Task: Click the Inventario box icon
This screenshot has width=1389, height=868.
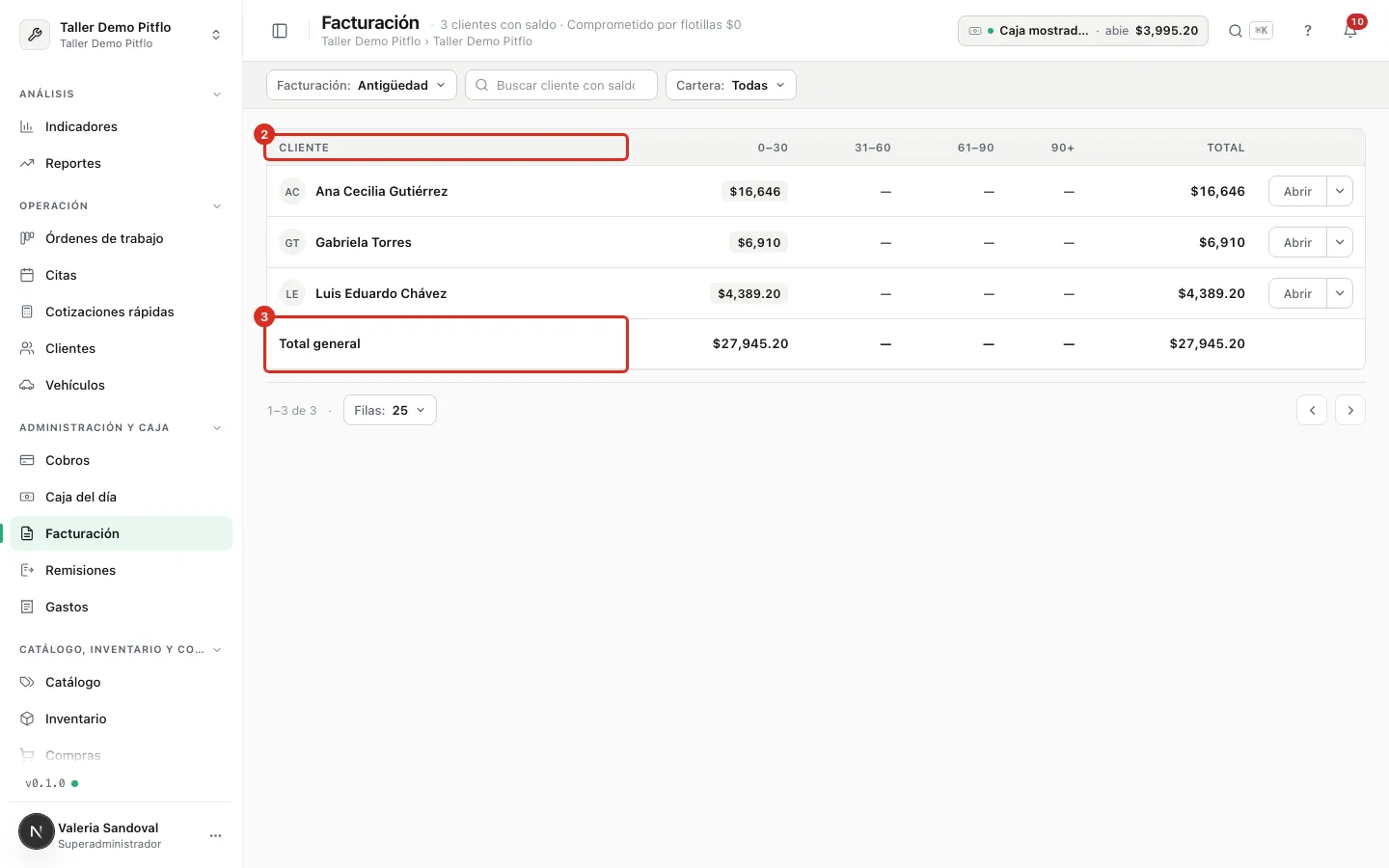Action: [x=27, y=719]
